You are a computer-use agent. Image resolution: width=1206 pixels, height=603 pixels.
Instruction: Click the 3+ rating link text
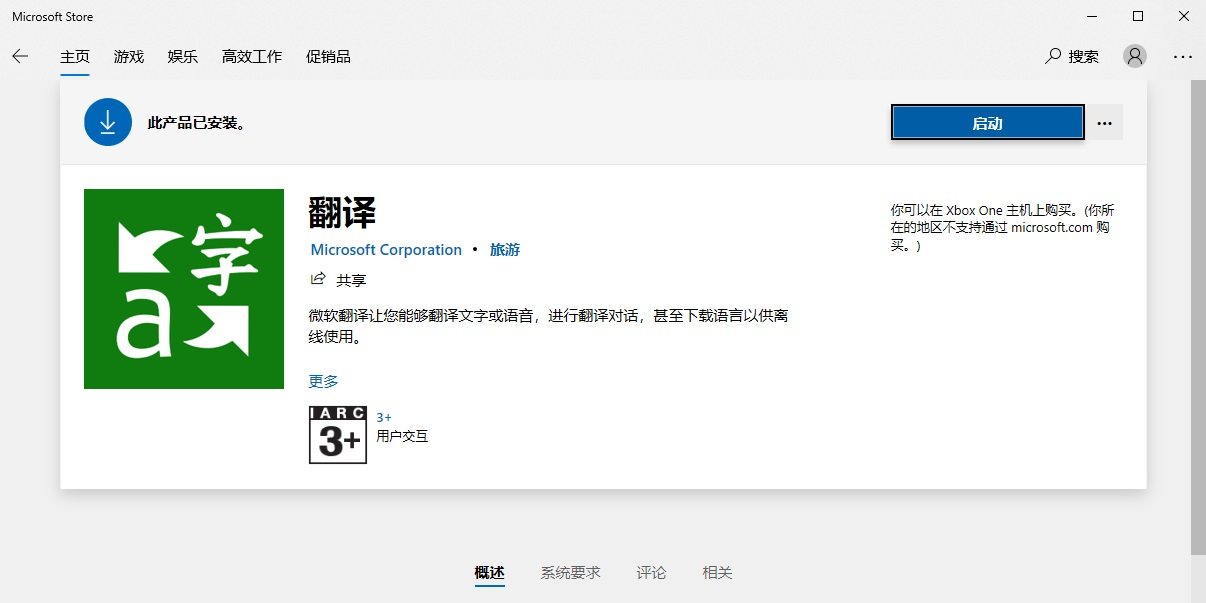coord(384,417)
